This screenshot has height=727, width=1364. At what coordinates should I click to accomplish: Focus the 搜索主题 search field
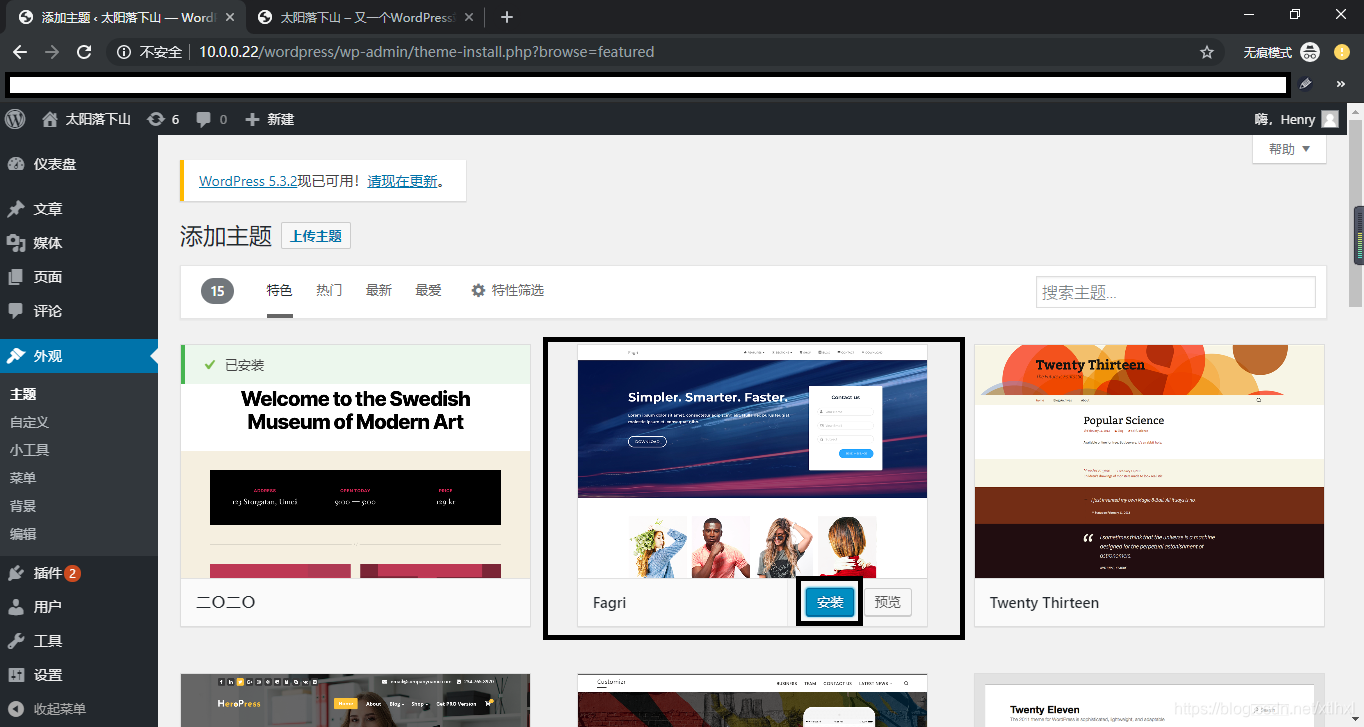(1176, 292)
